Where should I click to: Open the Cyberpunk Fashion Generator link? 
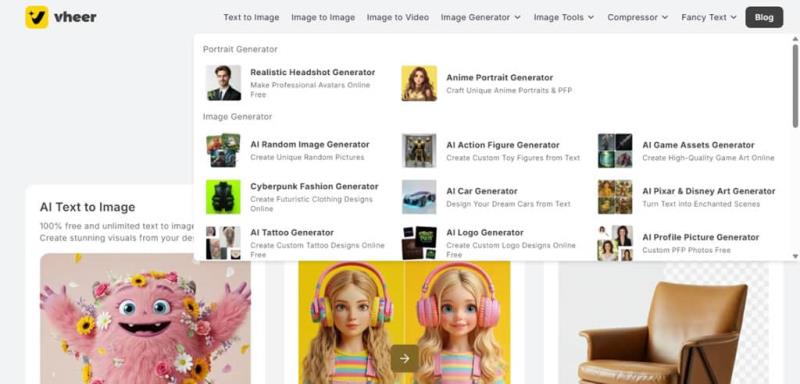(x=314, y=186)
